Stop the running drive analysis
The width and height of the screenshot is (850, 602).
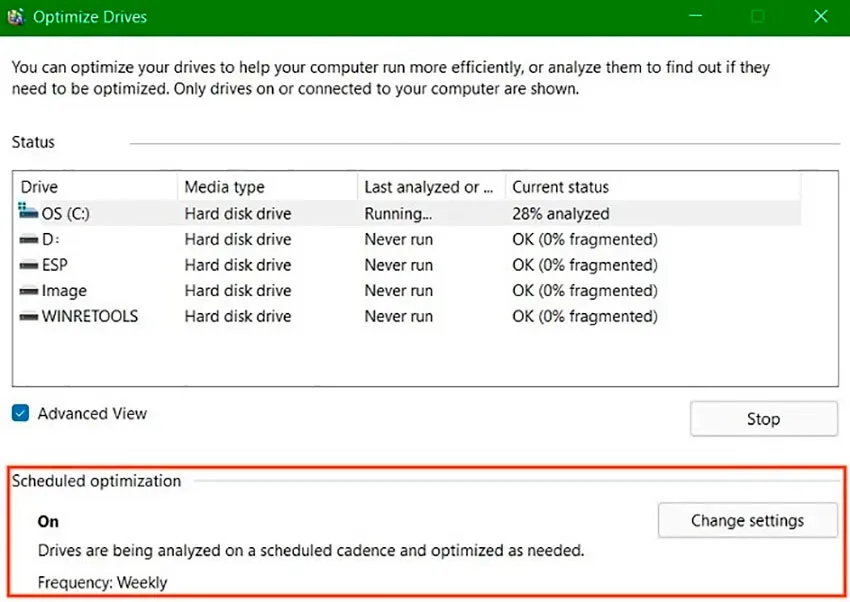tap(763, 418)
